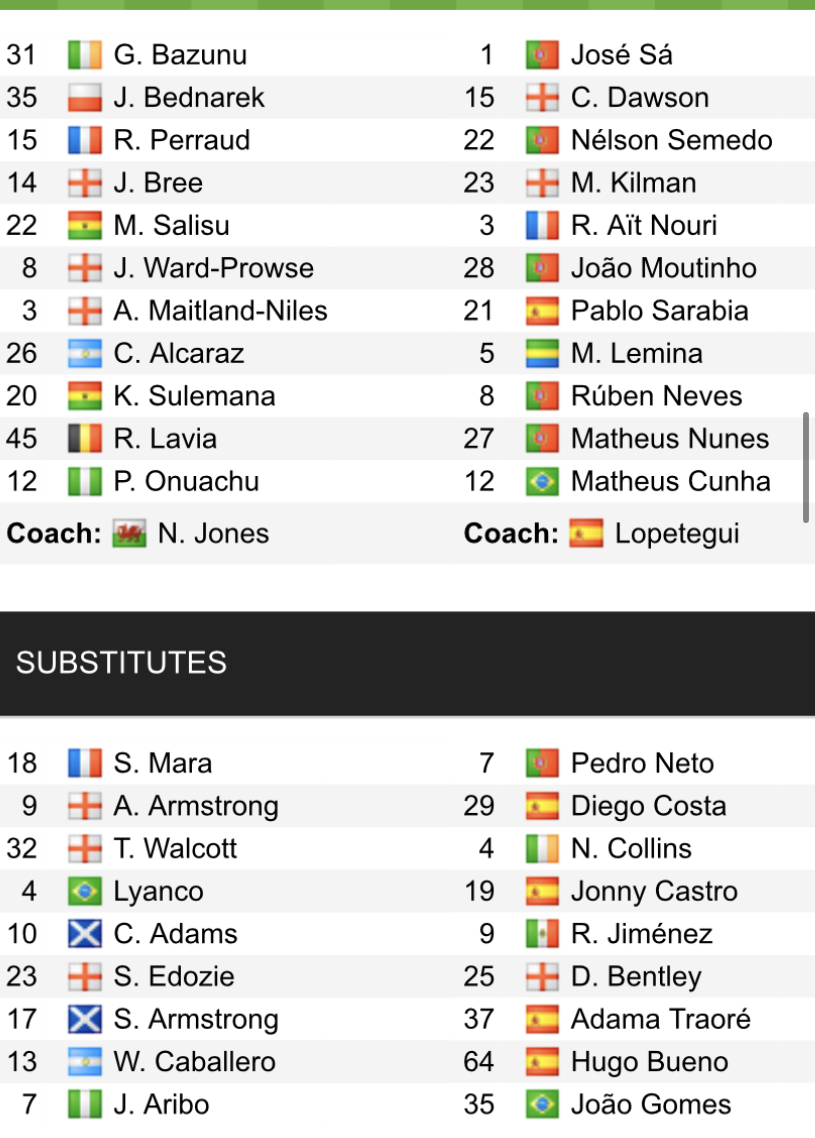Click the Wales flag beside coach N. Jones
Image resolution: width=815 pixels, height=1138 pixels.
tap(128, 534)
